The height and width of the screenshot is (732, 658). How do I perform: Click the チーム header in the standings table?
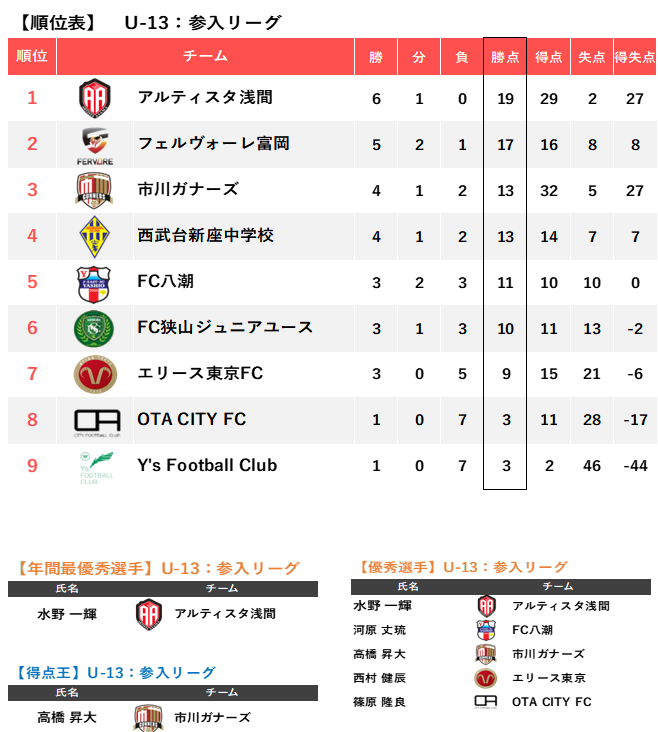(205, 57)
